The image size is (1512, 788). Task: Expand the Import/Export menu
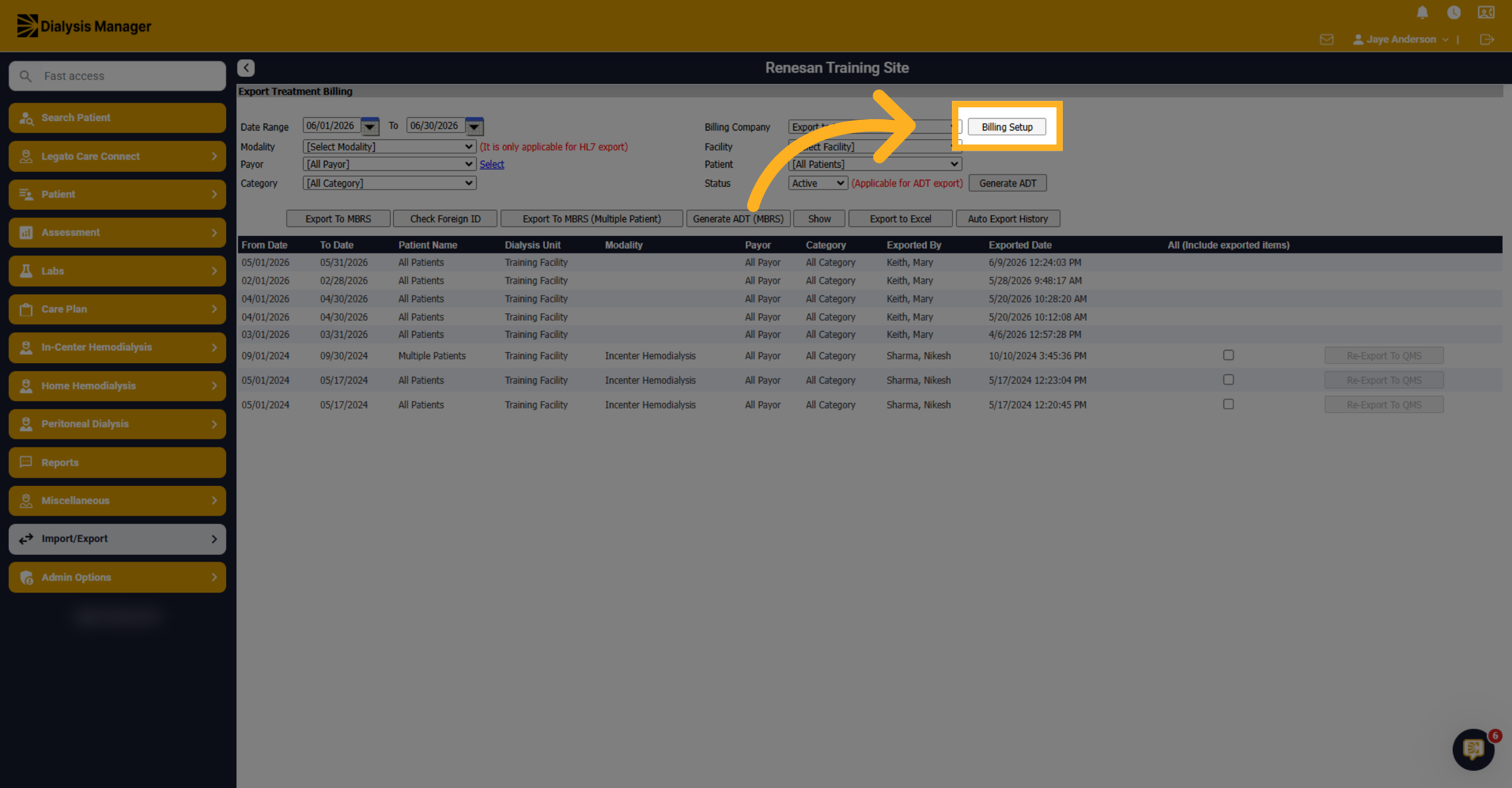[x=117, y=539]
